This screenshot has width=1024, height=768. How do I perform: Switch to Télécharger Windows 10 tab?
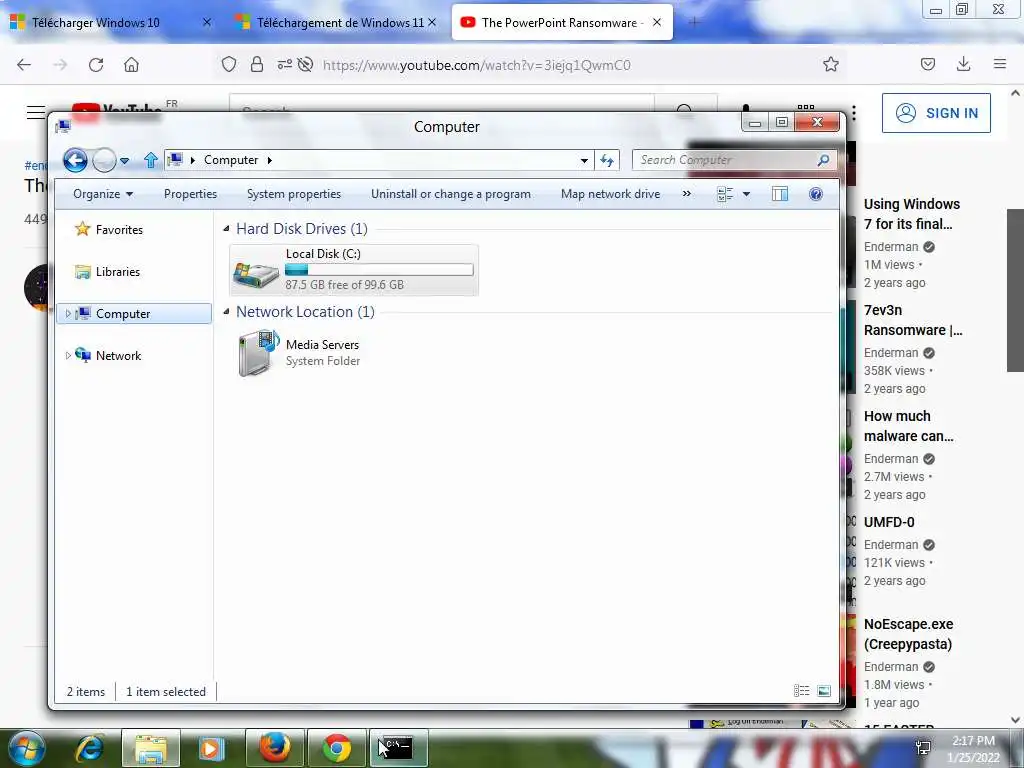point(96,23)
